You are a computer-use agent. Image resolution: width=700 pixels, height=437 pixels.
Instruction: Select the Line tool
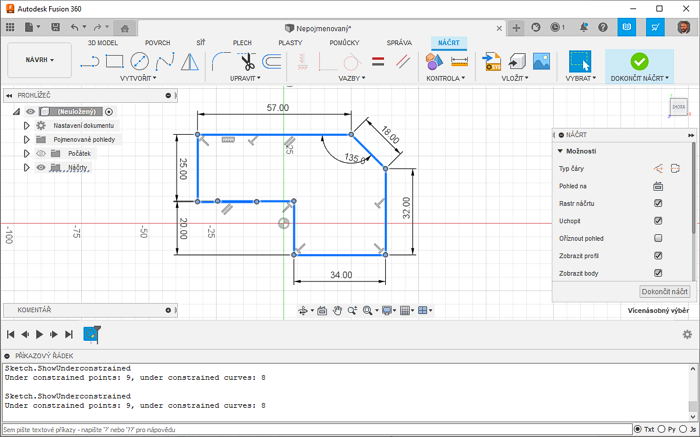pos(89,61)
